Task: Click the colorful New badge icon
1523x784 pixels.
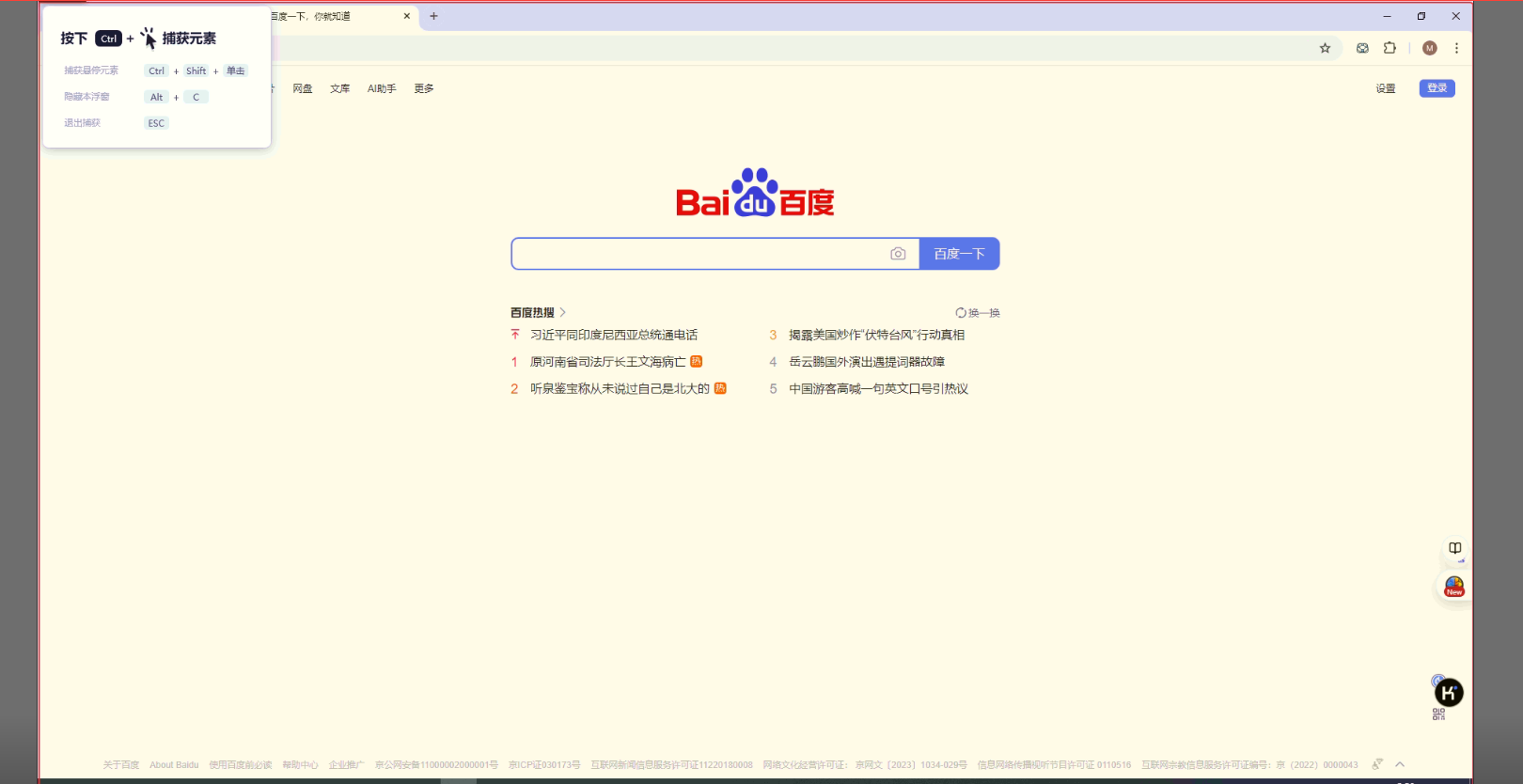Action: (x=1454, y=587)
